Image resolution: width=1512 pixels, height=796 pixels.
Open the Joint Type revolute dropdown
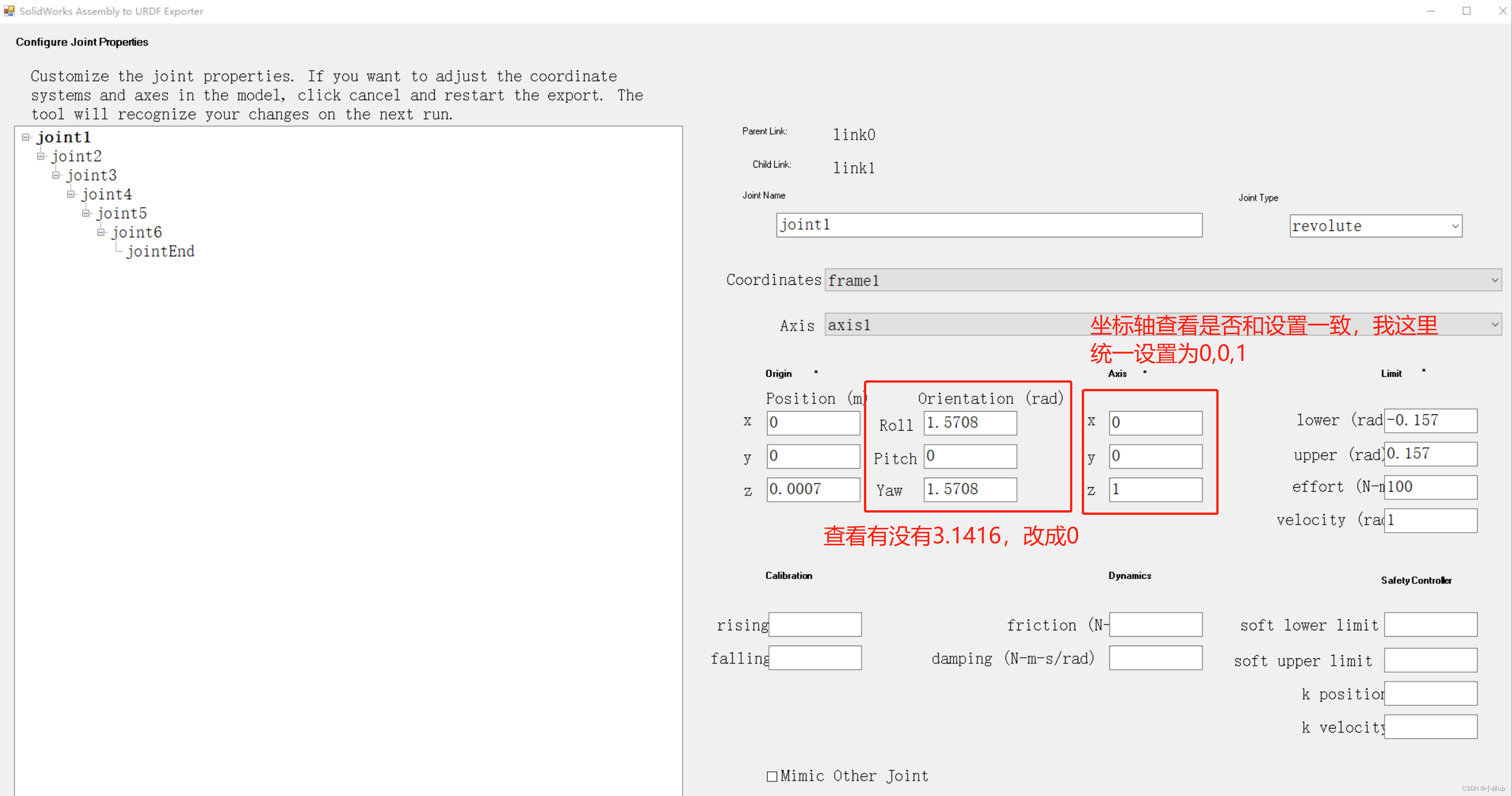[x=1375, y=226]
